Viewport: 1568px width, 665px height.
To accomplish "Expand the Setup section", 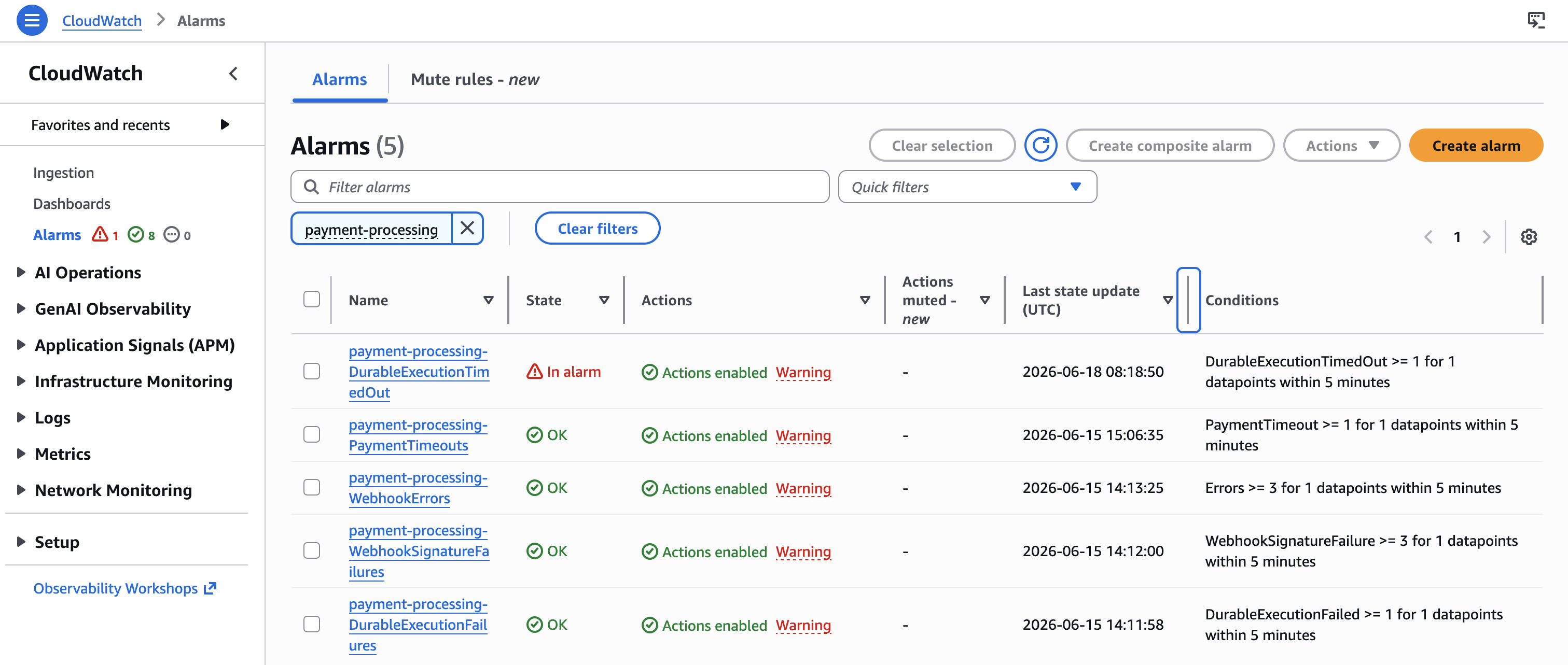I will 21,542.
